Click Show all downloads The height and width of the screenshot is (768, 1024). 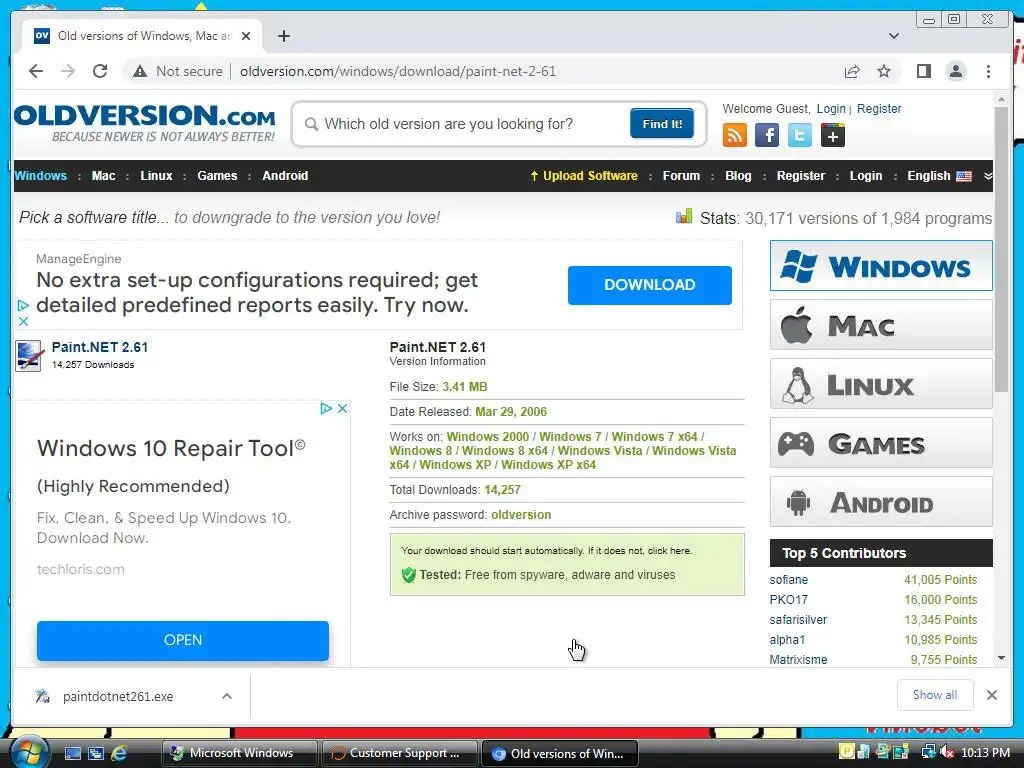(935, 695)
